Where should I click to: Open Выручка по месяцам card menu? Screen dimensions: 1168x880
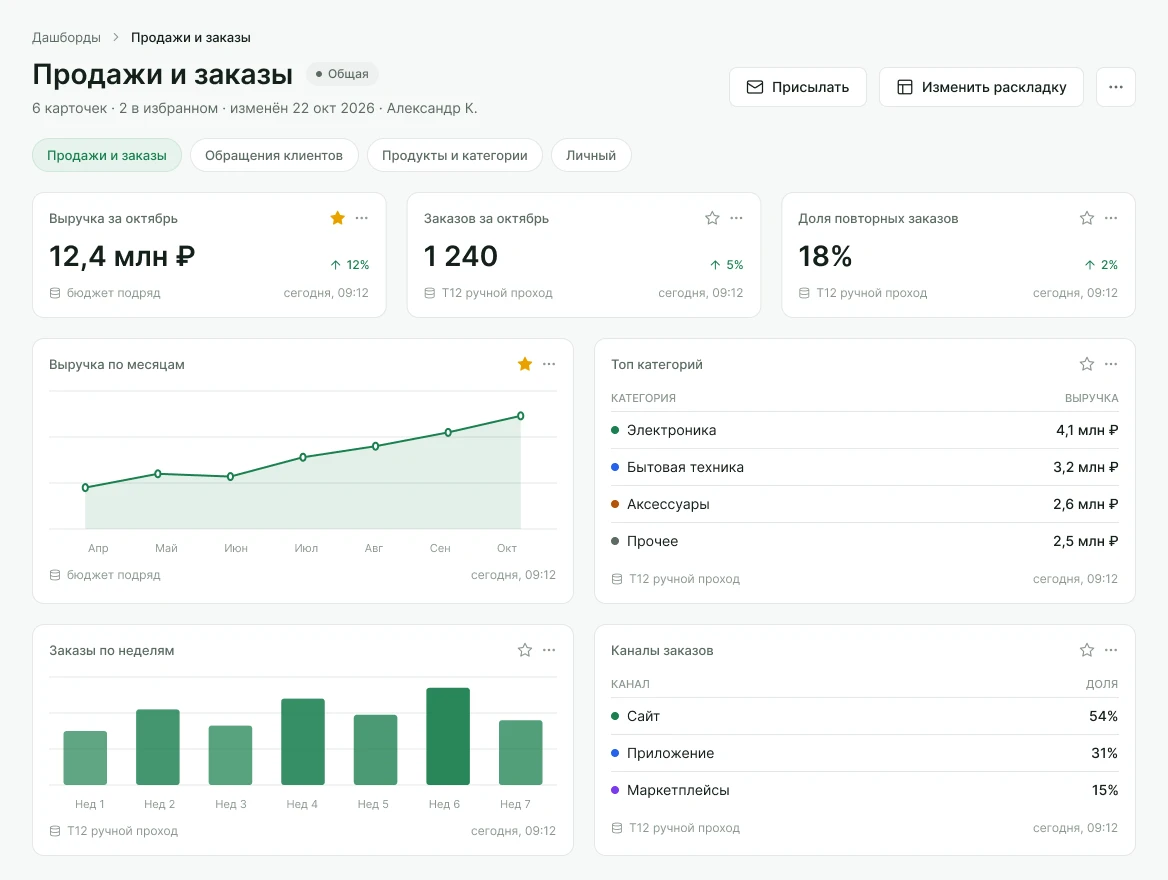(x=549, y=364)
